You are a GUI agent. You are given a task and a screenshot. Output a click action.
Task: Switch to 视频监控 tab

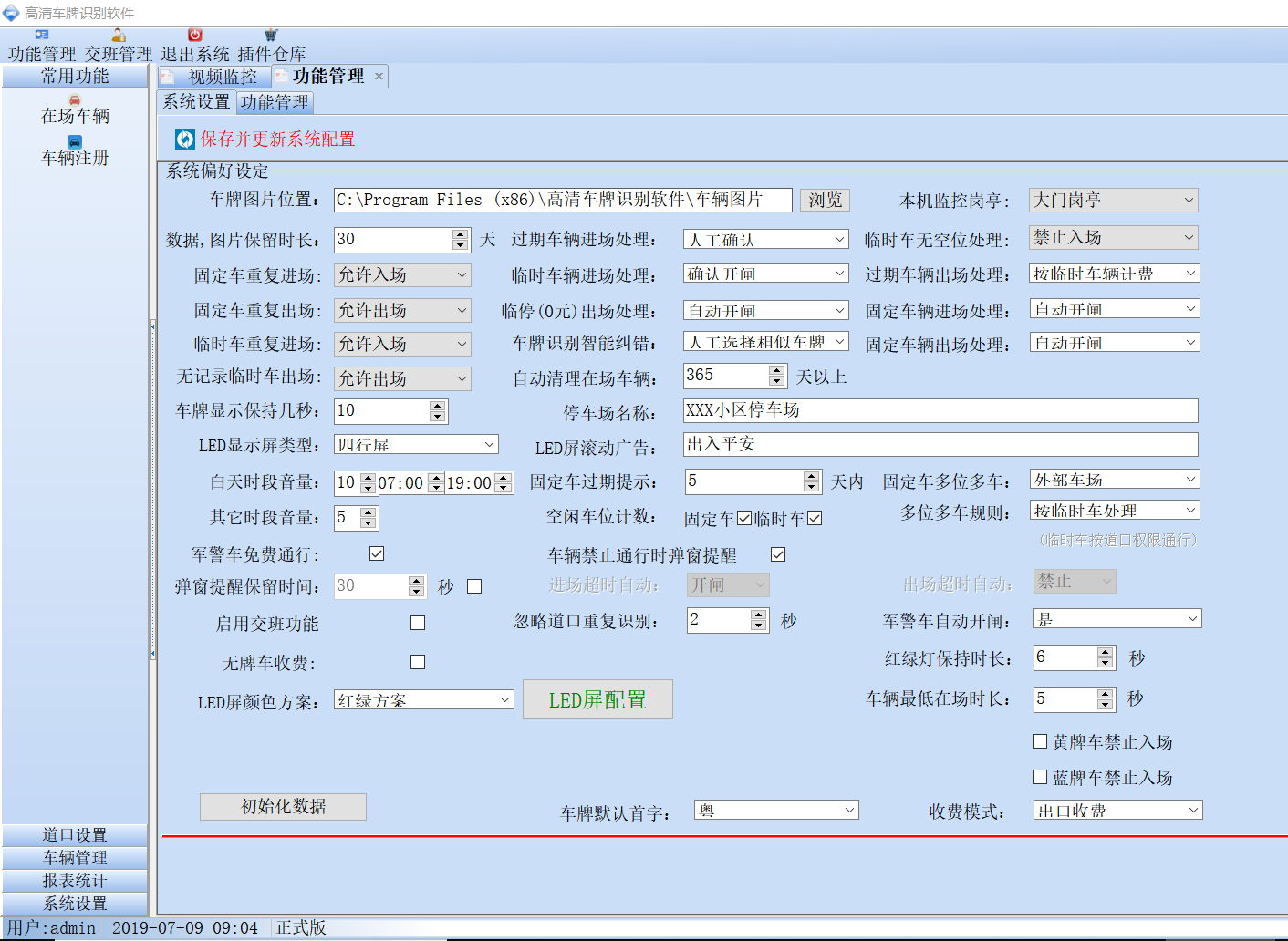coord(214,78)
